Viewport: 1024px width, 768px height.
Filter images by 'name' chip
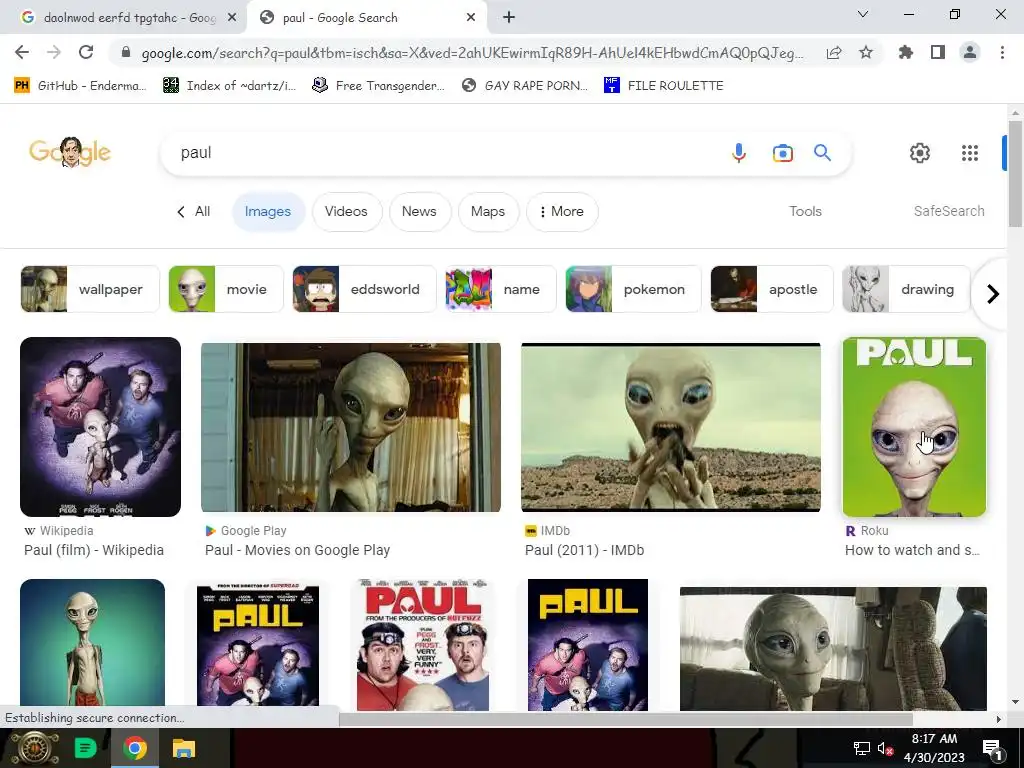pos(501,289)
